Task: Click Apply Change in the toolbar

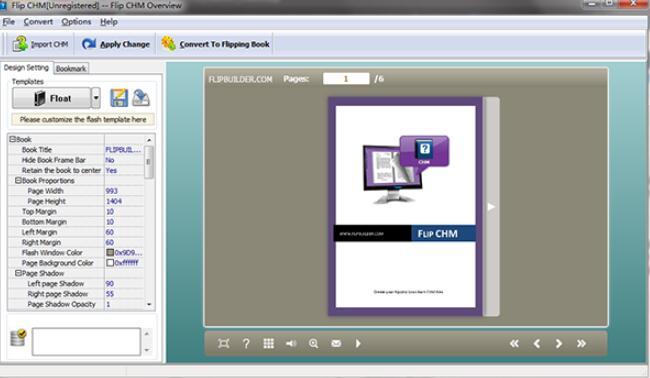Action: [116, 44]
